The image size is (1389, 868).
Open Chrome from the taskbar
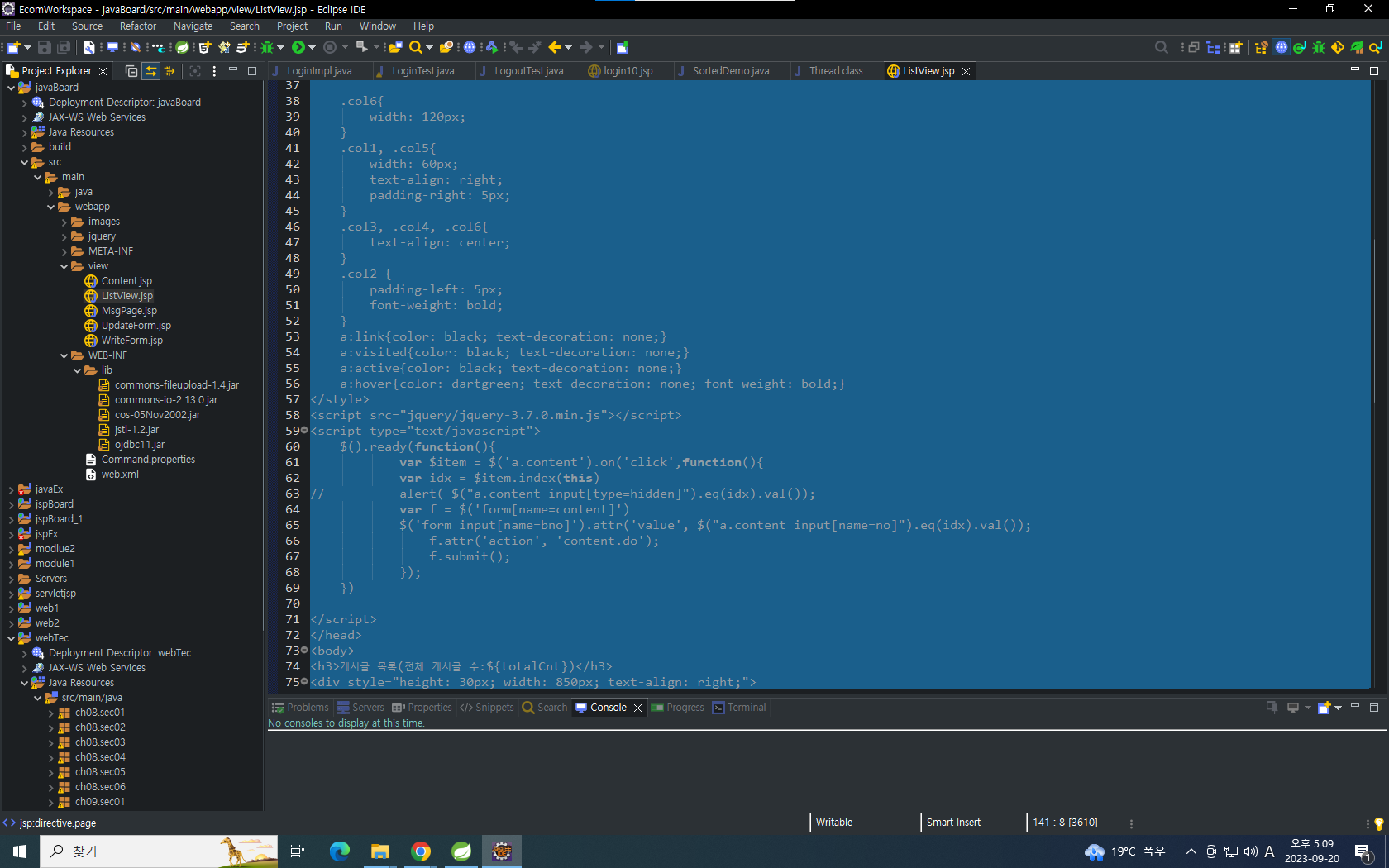pos(421,851)
